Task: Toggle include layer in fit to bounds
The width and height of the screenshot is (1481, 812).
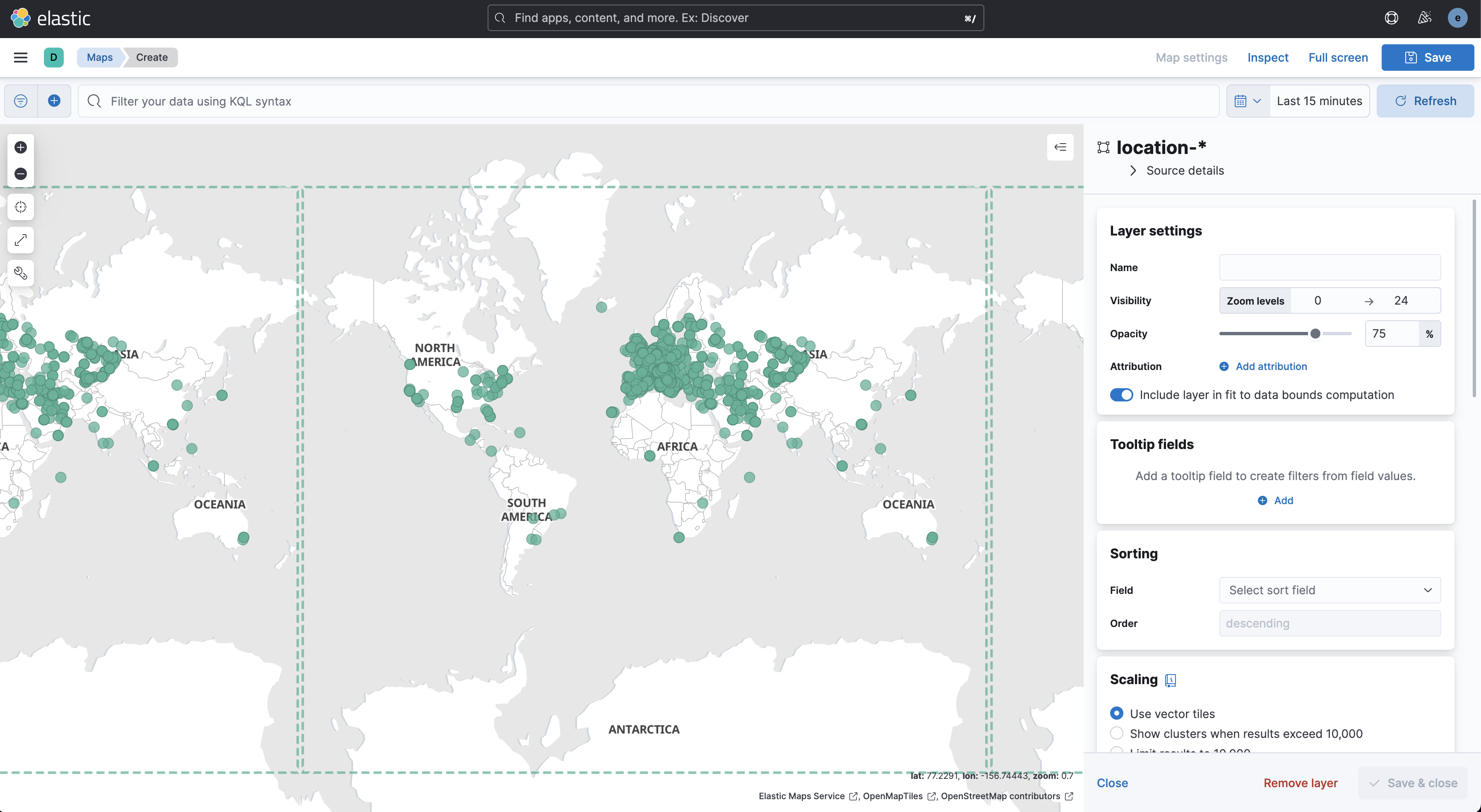Action: click(x=1121, y=395)
